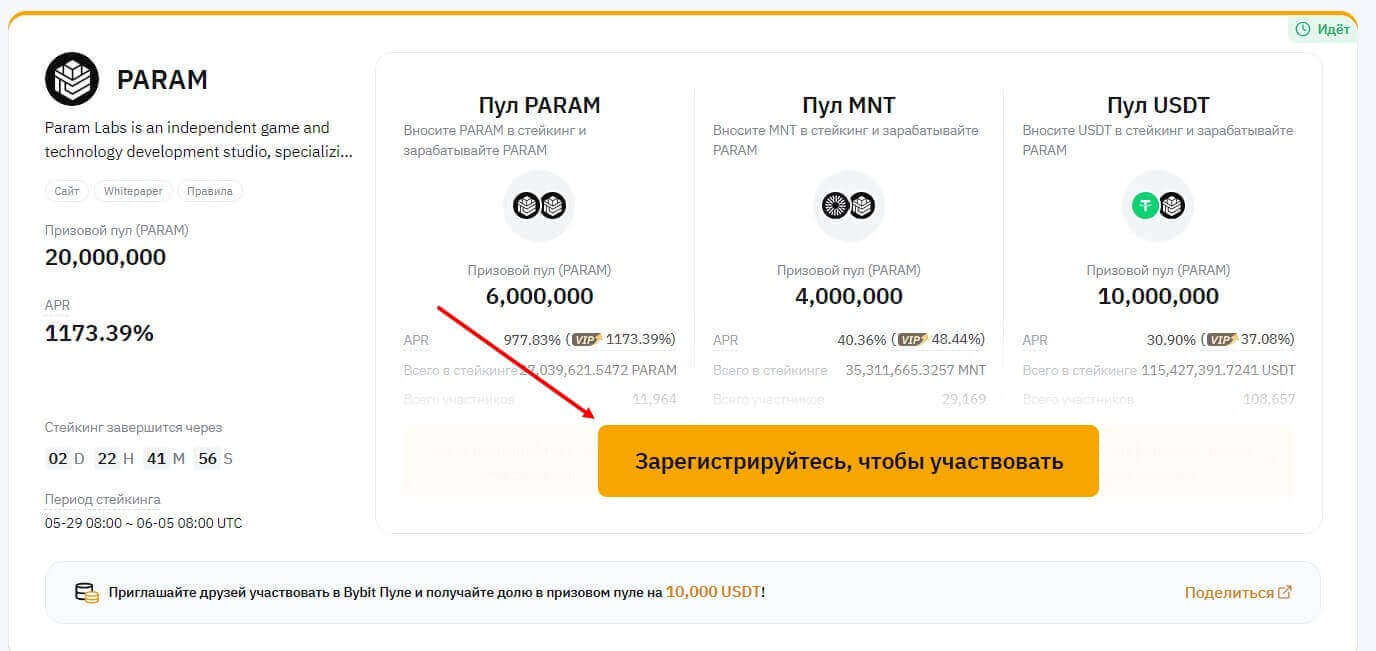
Task: Click the MNT pool token pair icon
Action: click(x=848, y=206)
